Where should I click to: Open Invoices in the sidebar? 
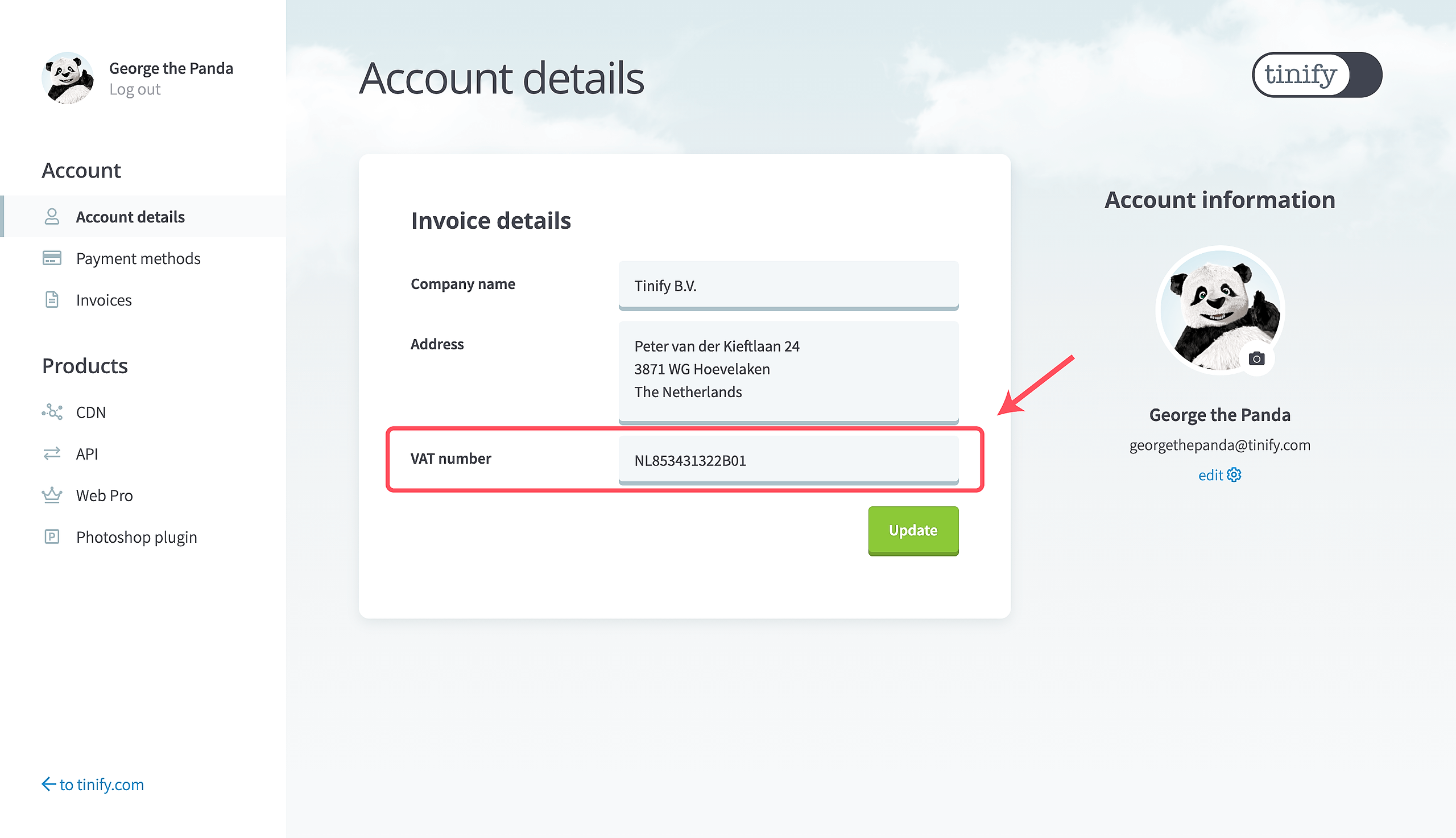click(x=104, y=300)
